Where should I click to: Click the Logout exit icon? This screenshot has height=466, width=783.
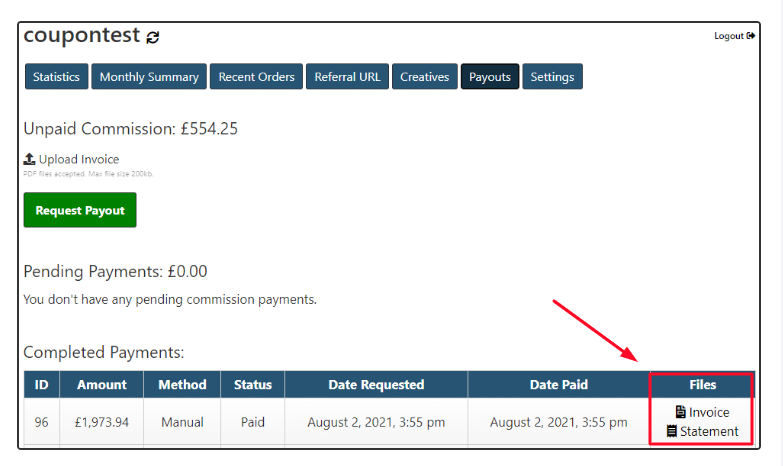[751, 35]
